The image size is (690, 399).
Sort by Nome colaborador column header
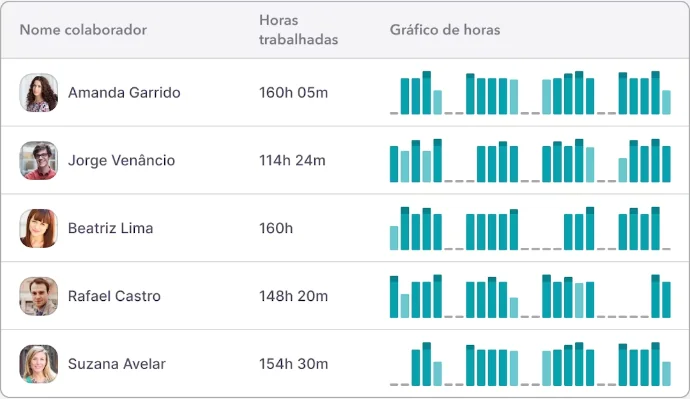[x=83, y=29]
